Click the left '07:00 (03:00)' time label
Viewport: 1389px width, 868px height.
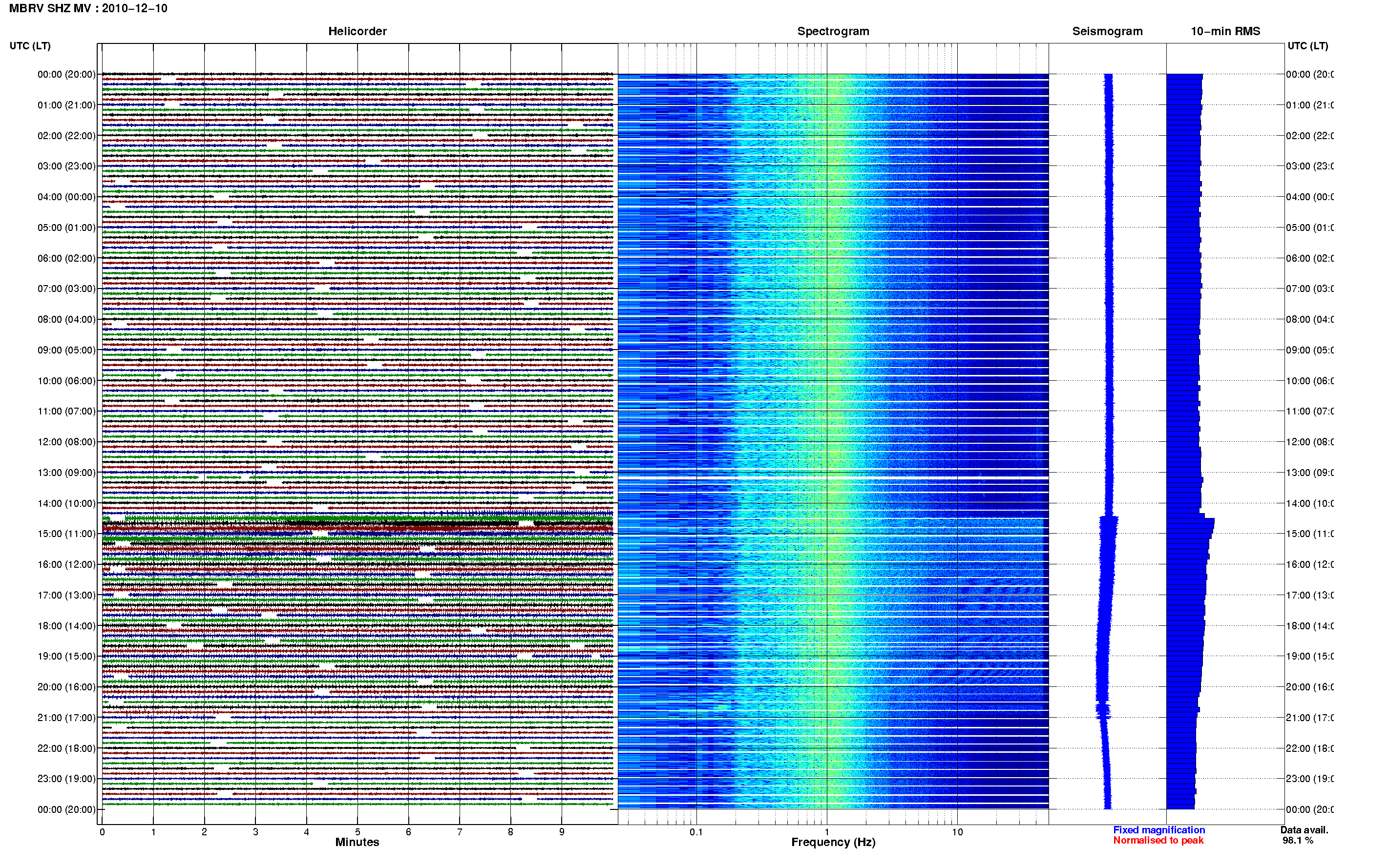(x=66, y=288)
